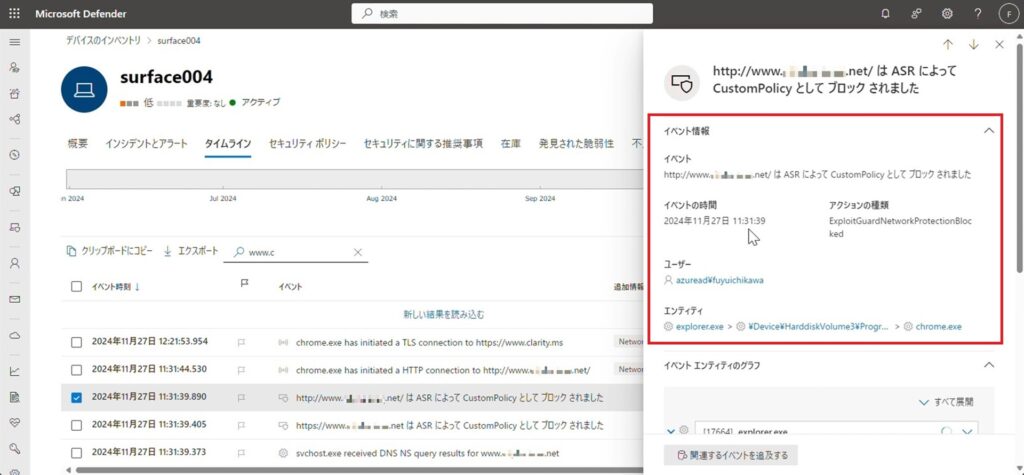Open cloud apps icon in sidebar

coord(14,335)
